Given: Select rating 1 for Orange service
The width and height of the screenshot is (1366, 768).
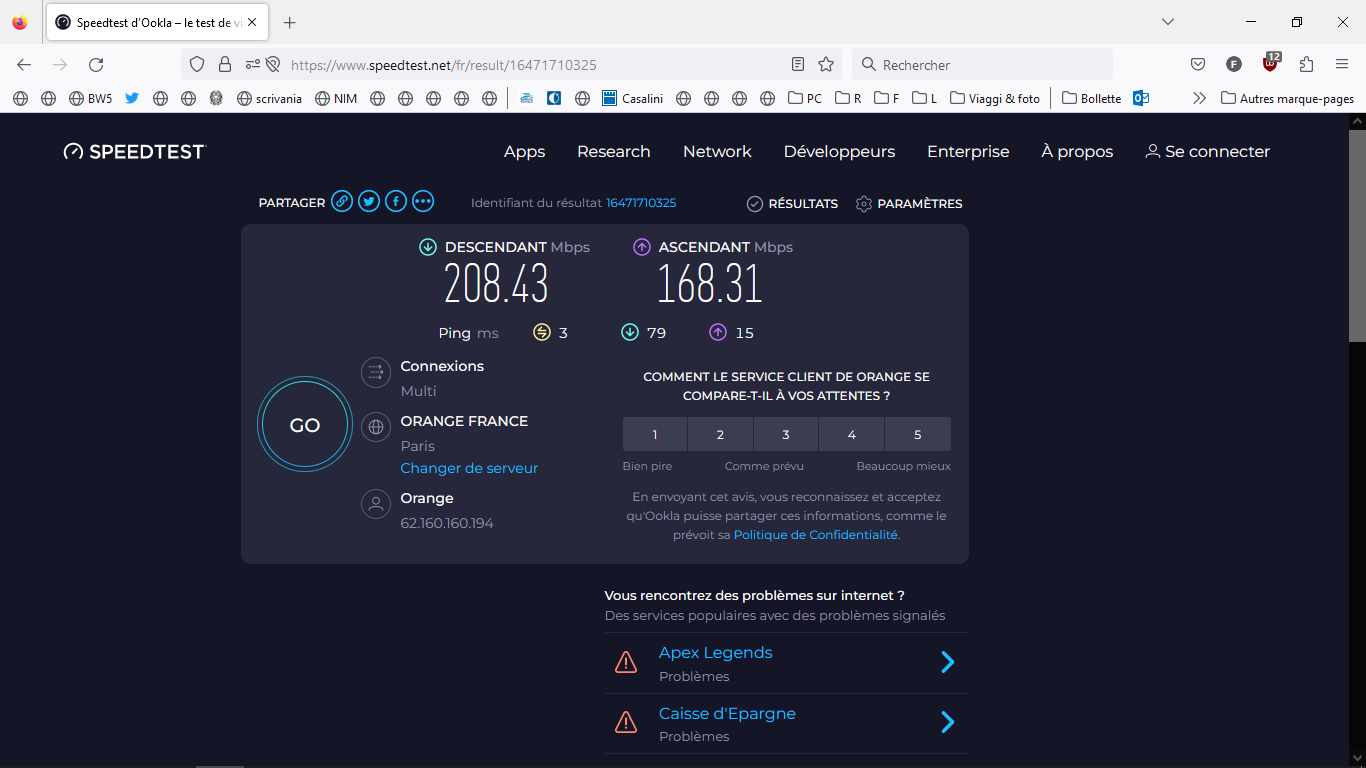Looking at the screenshot, I should [x=655, y=435].
